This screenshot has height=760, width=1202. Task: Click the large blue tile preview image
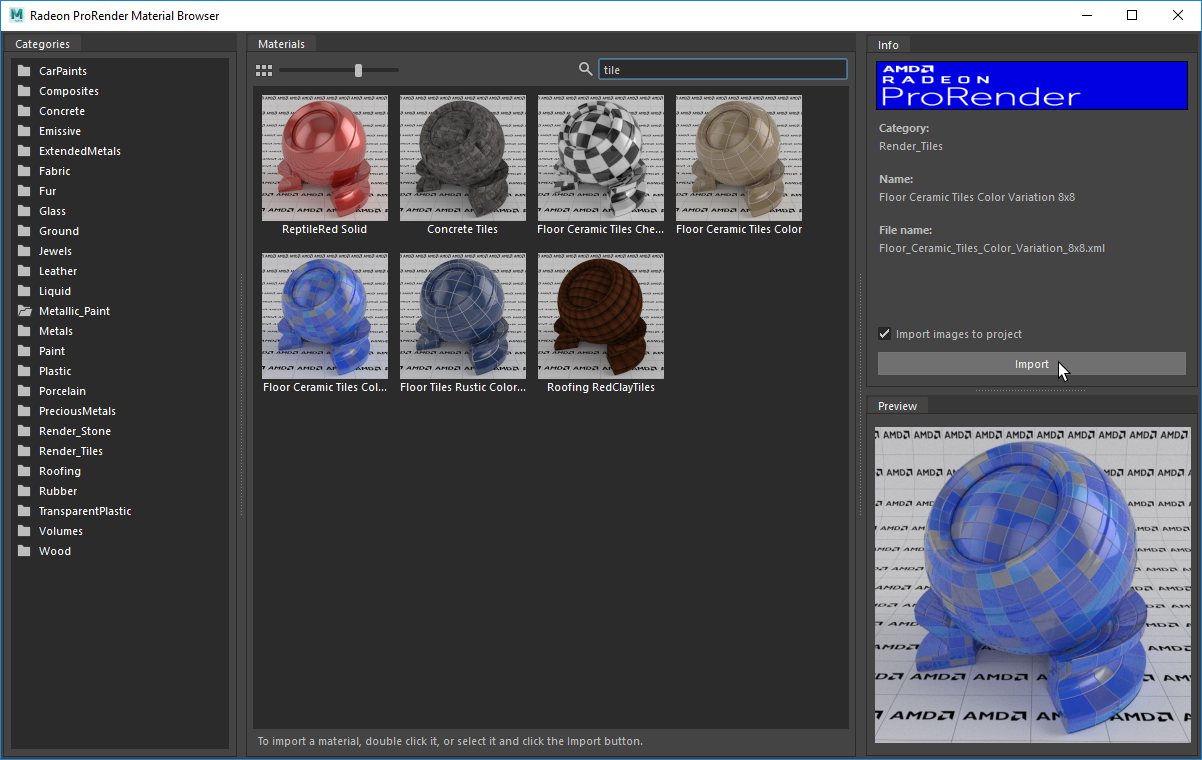pyautogui.click(x=1033, y=585)
